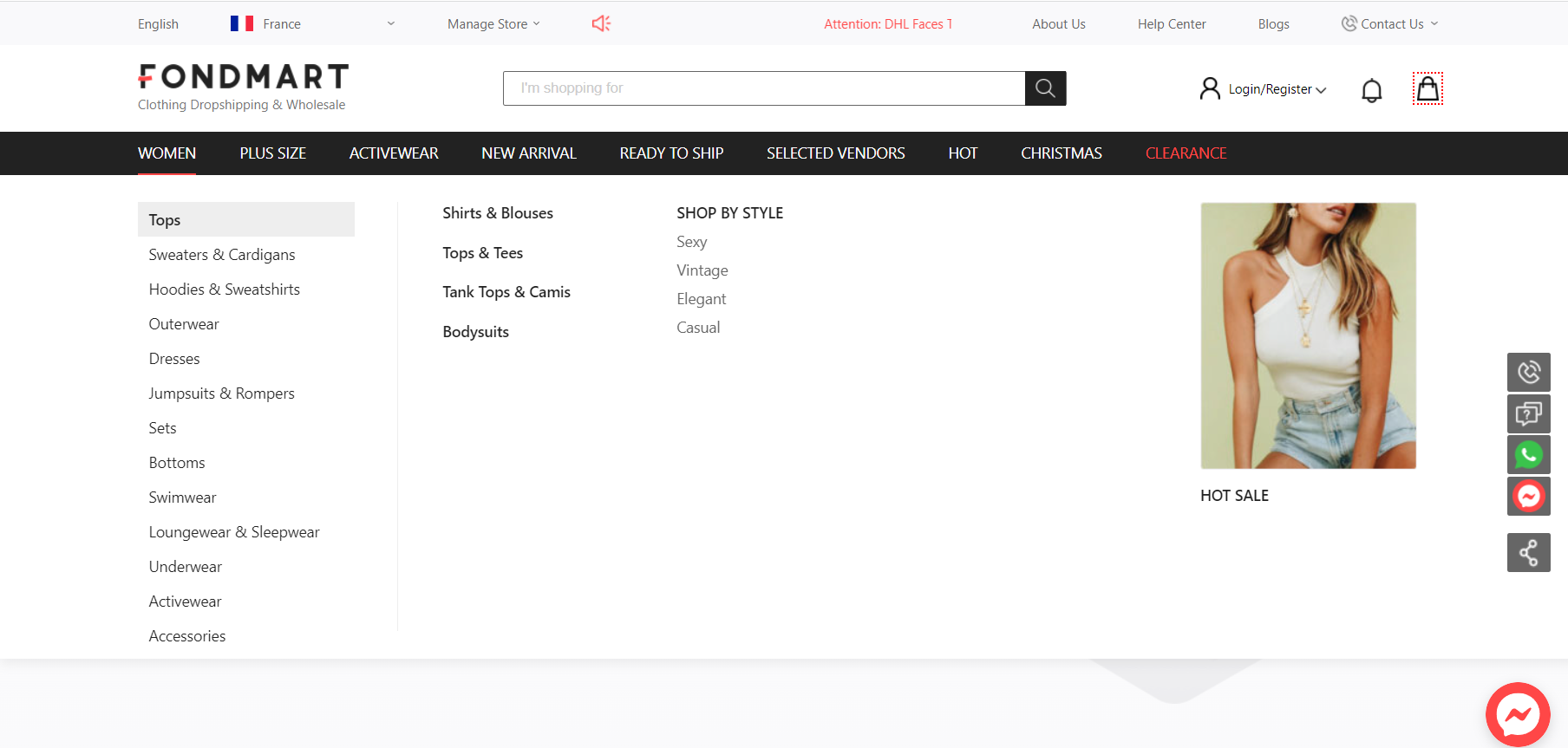Viewport: 1568px width, 748px height.
Task: Open WhatsApp chat from side panel
Action: point(1528,454)
